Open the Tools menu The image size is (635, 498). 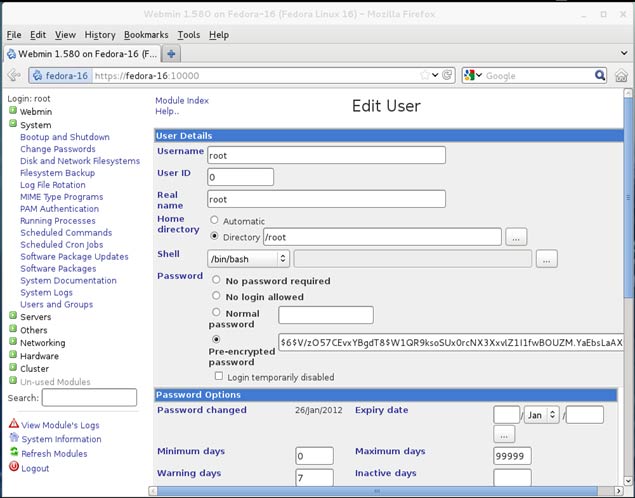coord(189,35)
